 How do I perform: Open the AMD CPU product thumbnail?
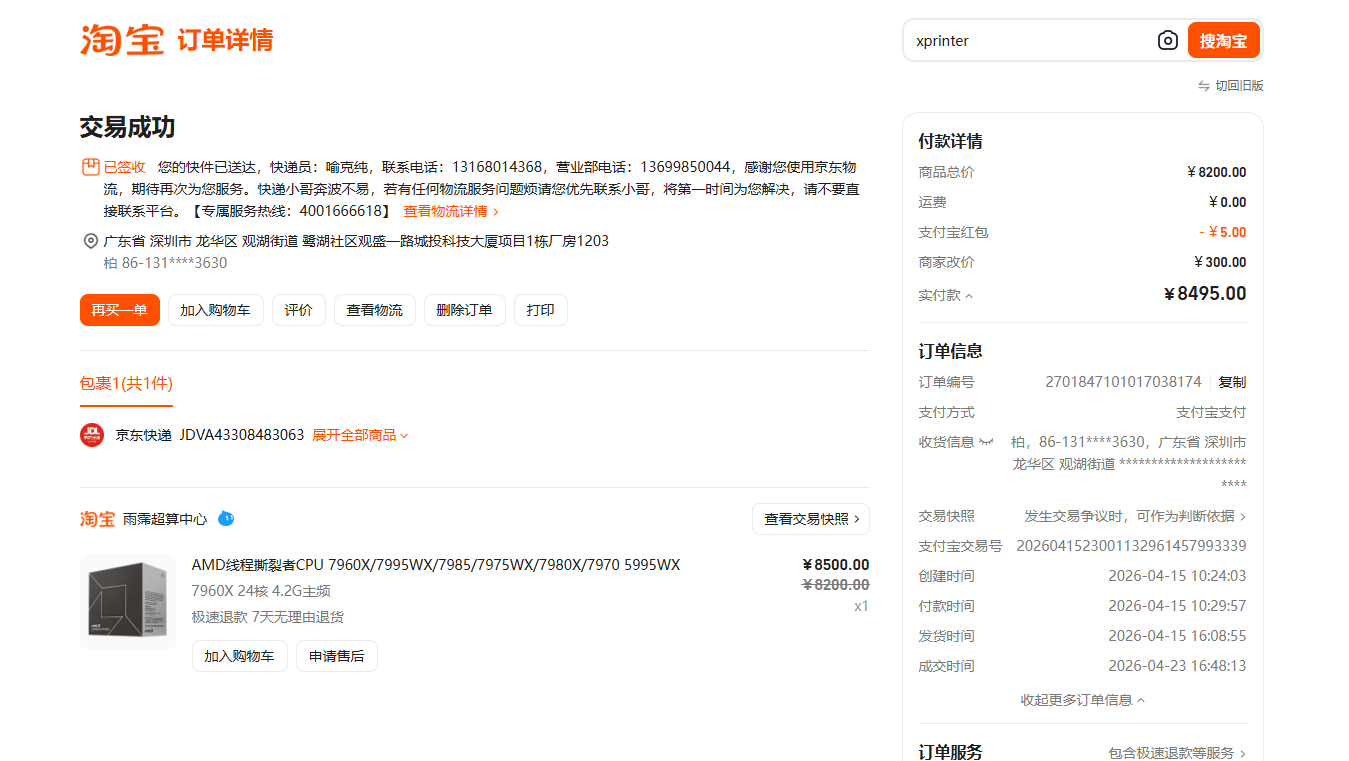[127, 601]
